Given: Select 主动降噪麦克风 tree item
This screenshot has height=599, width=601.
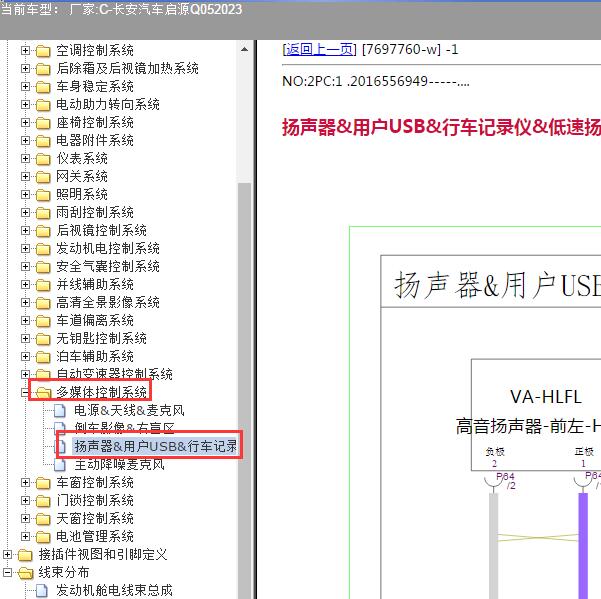Looking at the screenshot, I should point(119,464).
